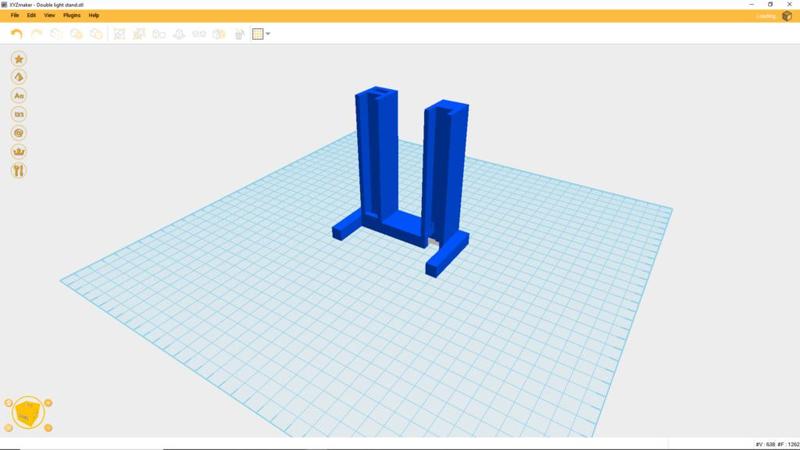Open the fork and knife shapes panel
The image size is (800, 450).
19,170
